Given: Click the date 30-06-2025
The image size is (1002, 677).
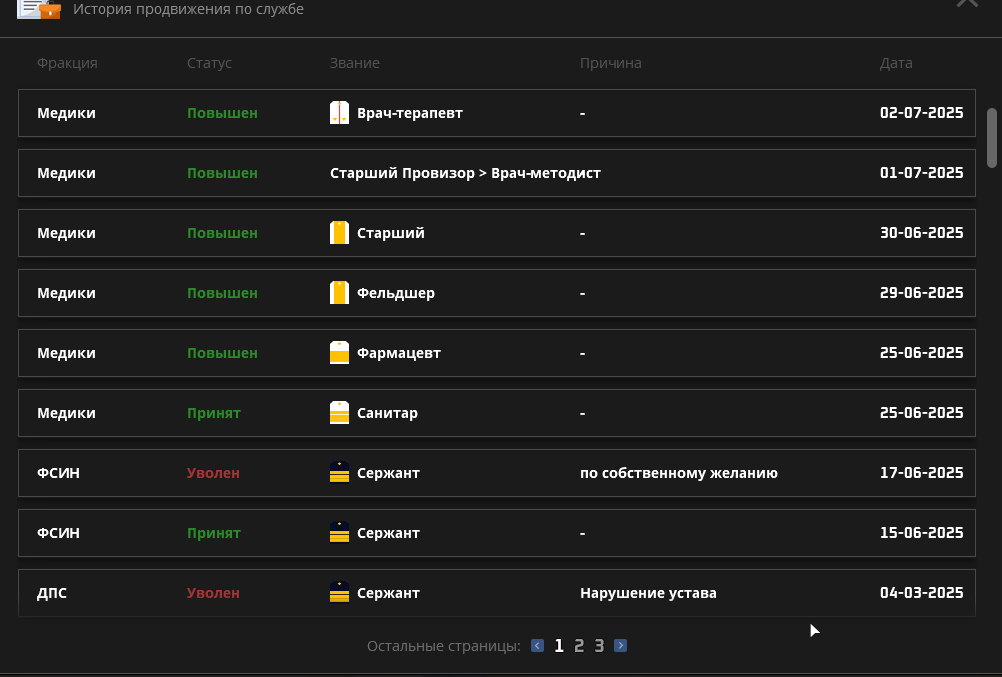Looking at the screenshot, I should (921, 233).
